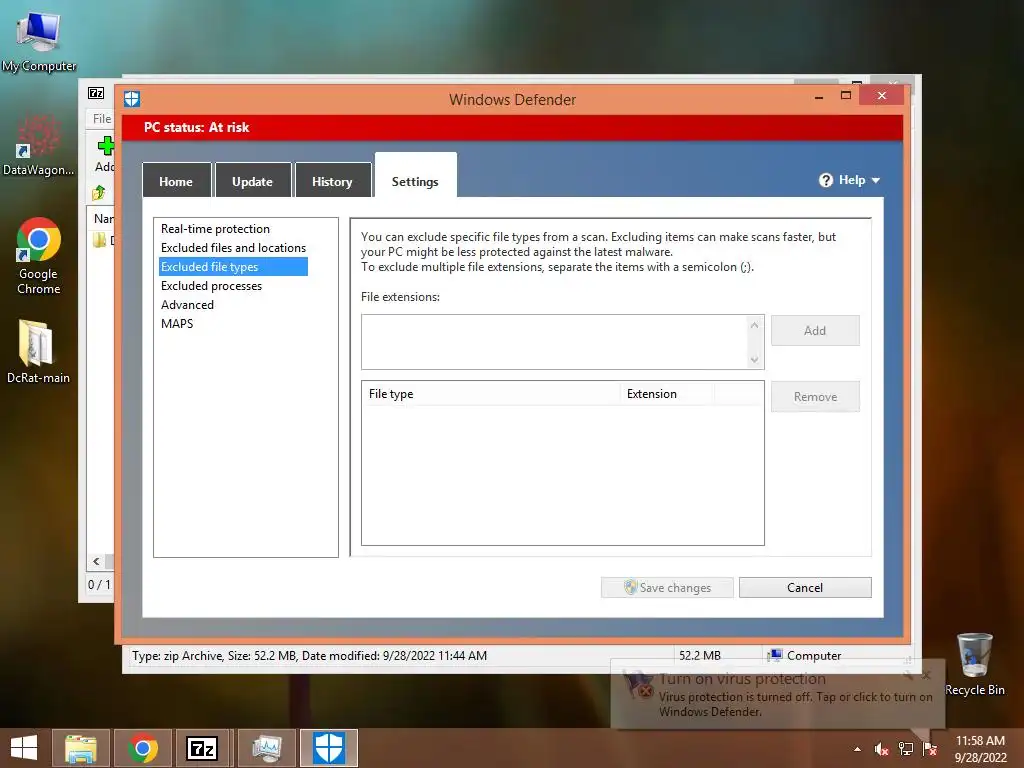
Task: Click the Turn on virus protection notification
Action: 777,695
